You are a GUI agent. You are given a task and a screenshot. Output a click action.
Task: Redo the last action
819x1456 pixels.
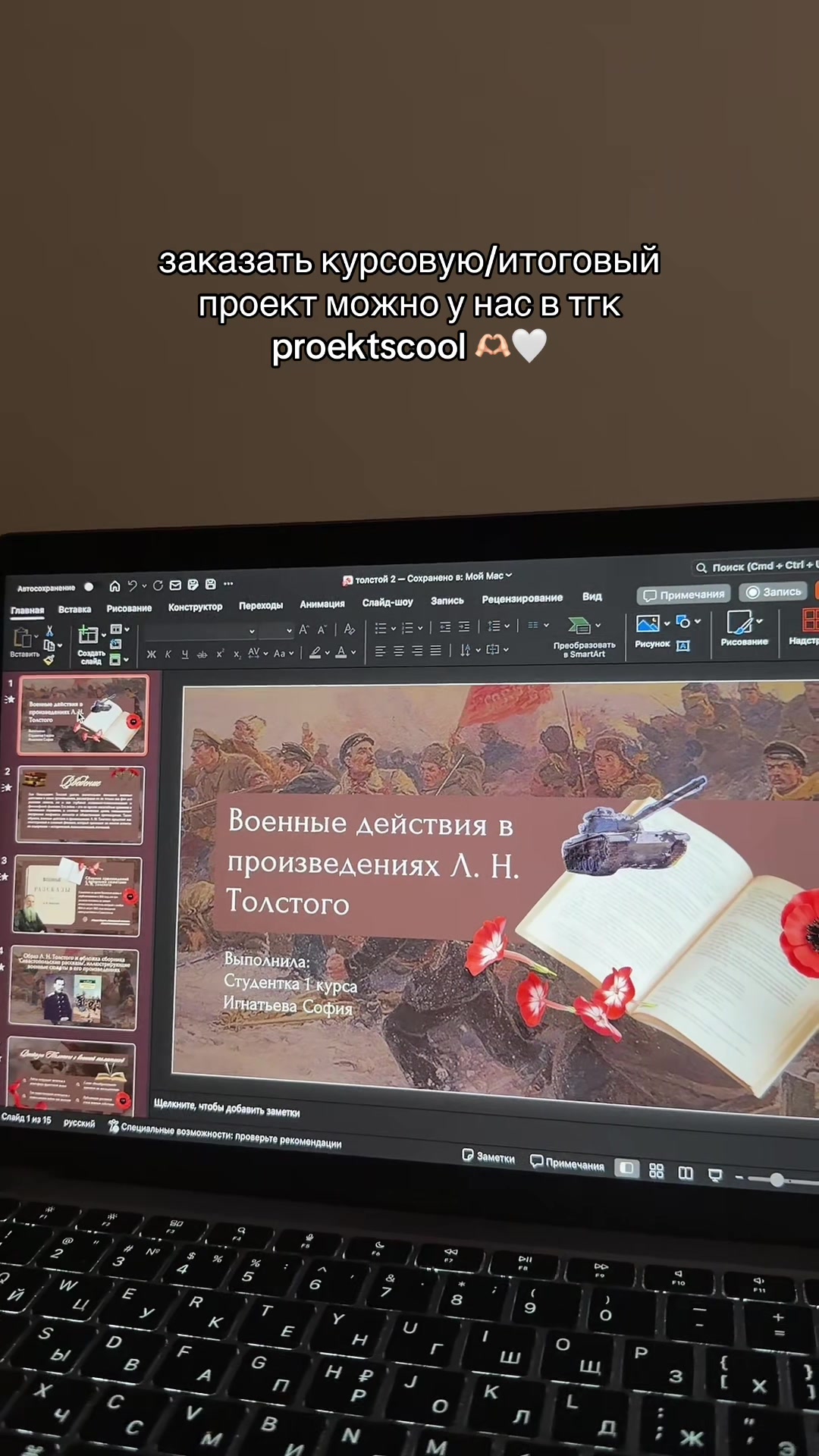click(158, 585)
